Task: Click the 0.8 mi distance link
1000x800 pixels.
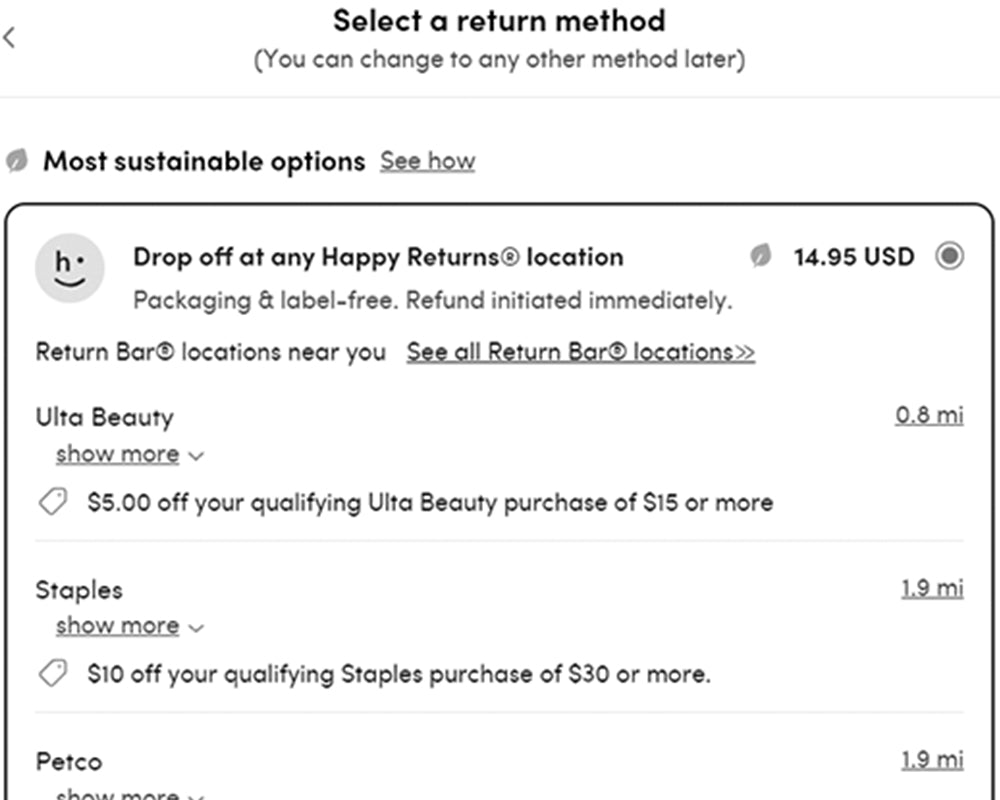Action: (929, 414)
